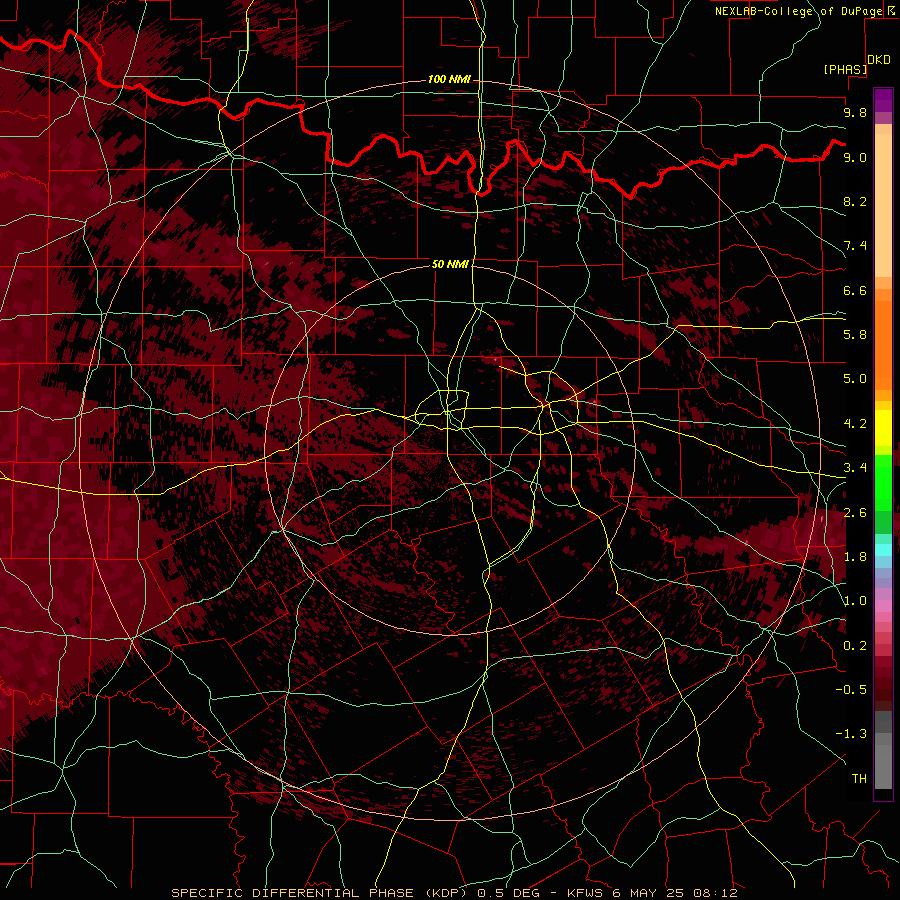Click the 4.2 legend value

tap(855, 424)
